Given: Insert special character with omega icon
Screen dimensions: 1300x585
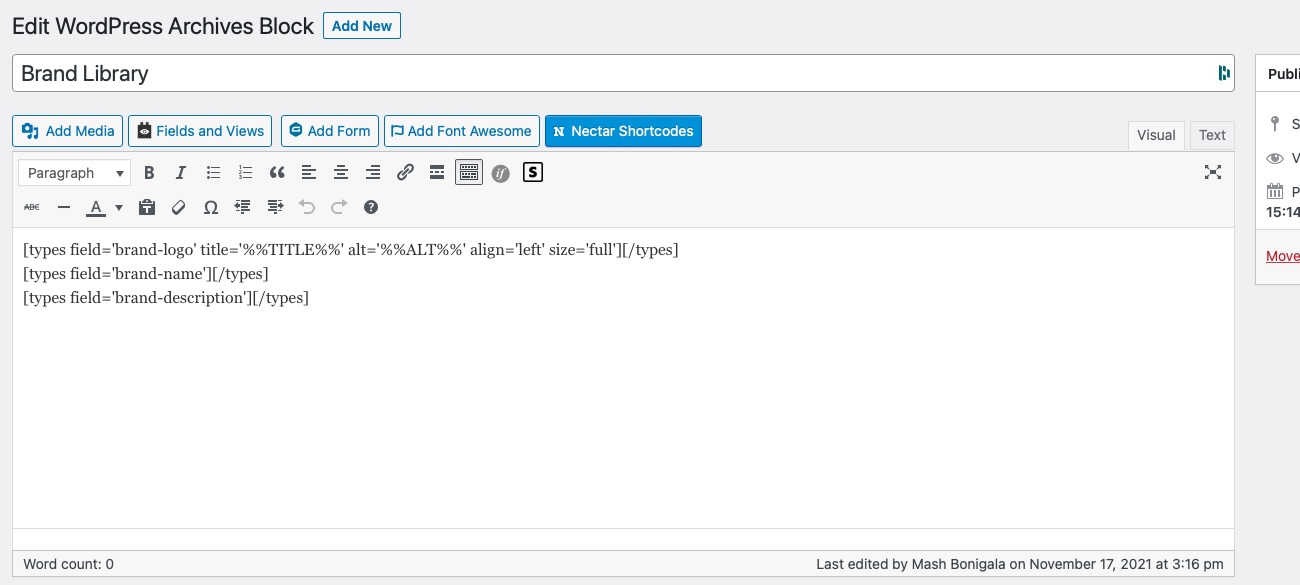Looking at the screenshot, I should coord(210,207).
